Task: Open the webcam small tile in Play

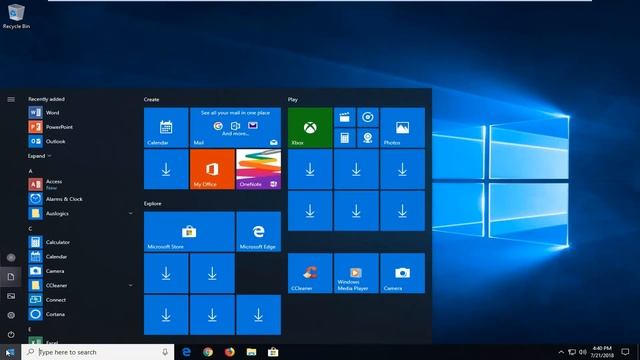Action: click(x=368, y=138)
